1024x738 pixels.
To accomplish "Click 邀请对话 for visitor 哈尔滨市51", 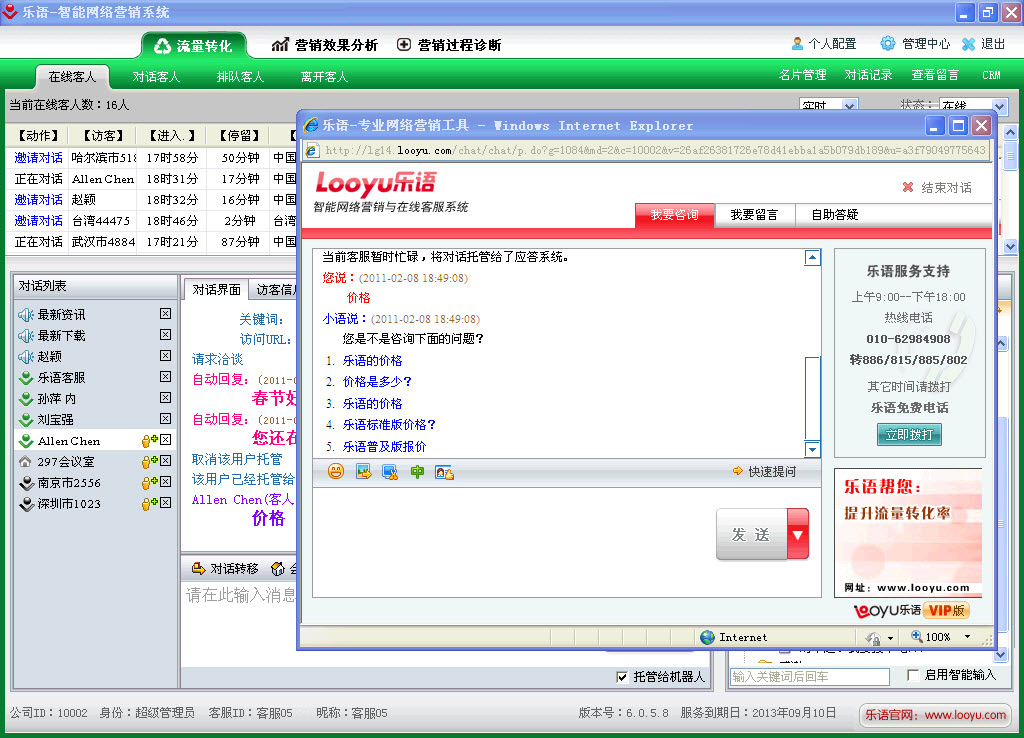I will pos(39,158).
